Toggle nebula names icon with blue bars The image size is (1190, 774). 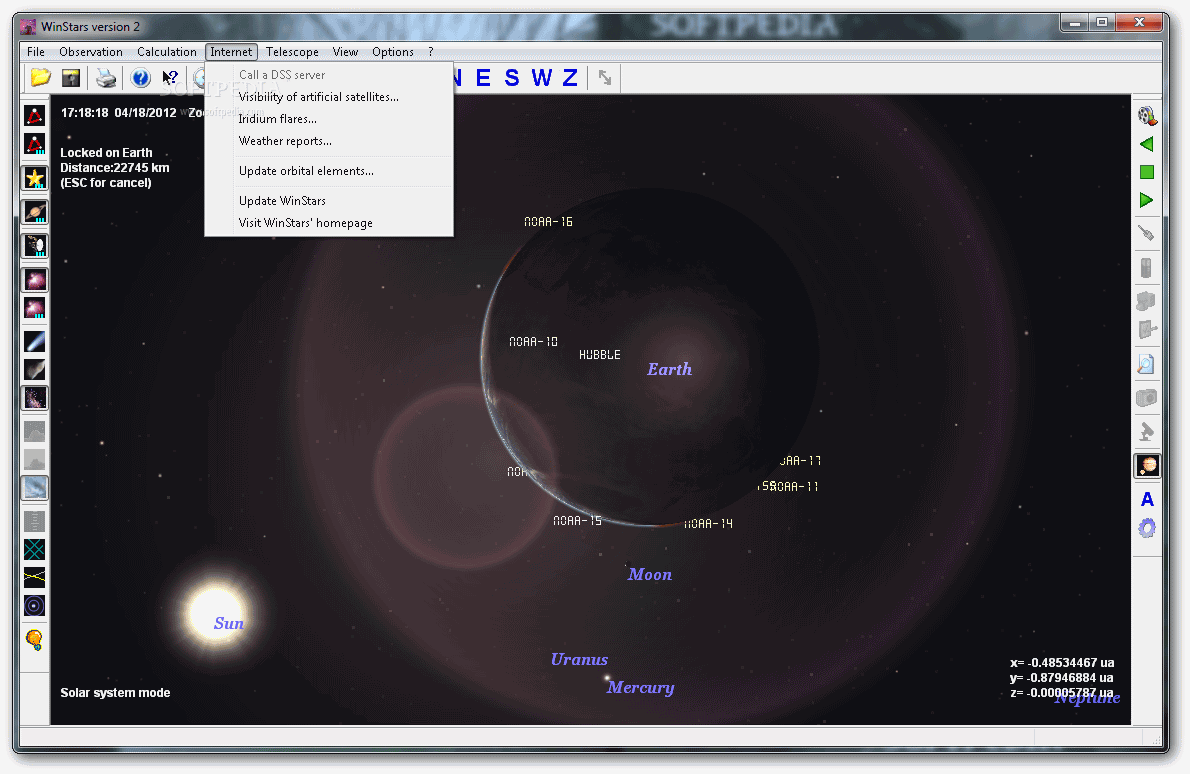point(34,308)
